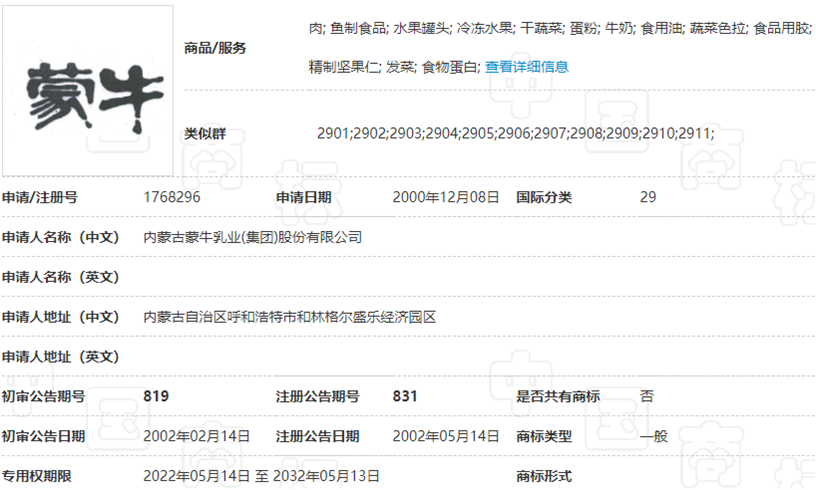Screen dimensions: 816x490
Task: Select the registration announcement date 2002年05月14日
Action: [x=445, y=436]
